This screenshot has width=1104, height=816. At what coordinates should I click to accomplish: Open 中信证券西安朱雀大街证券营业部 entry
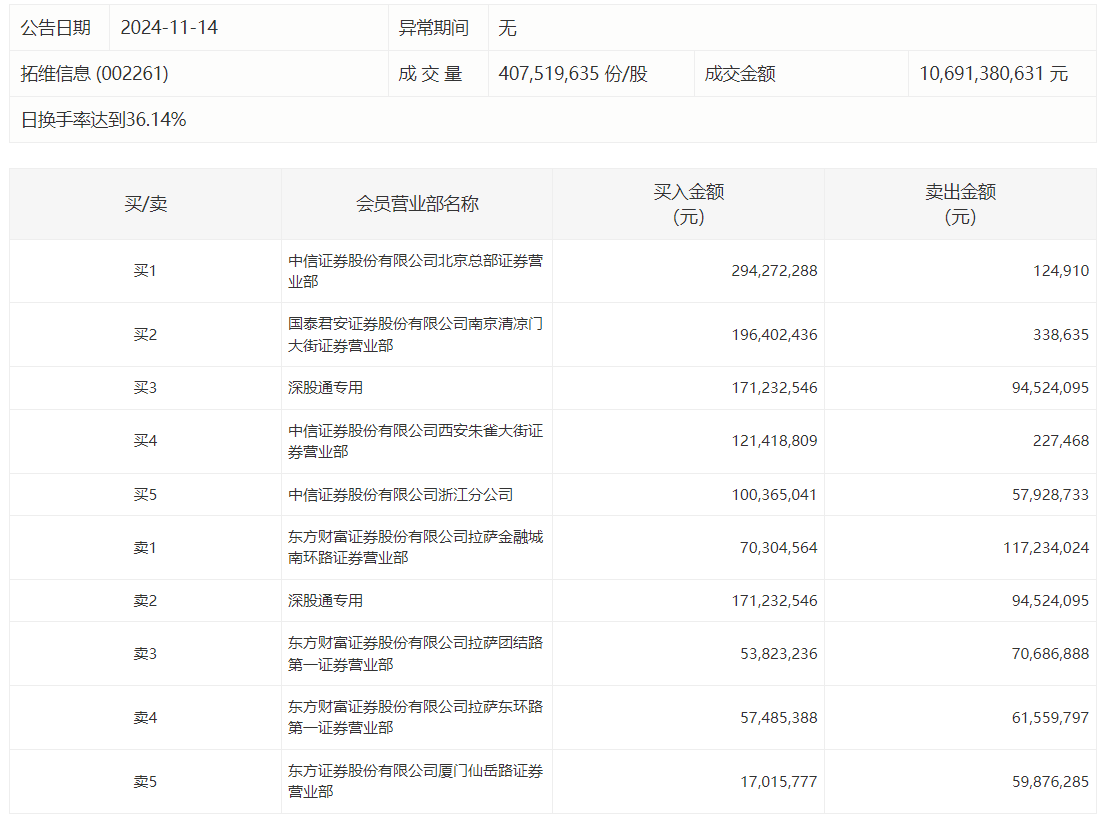point(415,441)
